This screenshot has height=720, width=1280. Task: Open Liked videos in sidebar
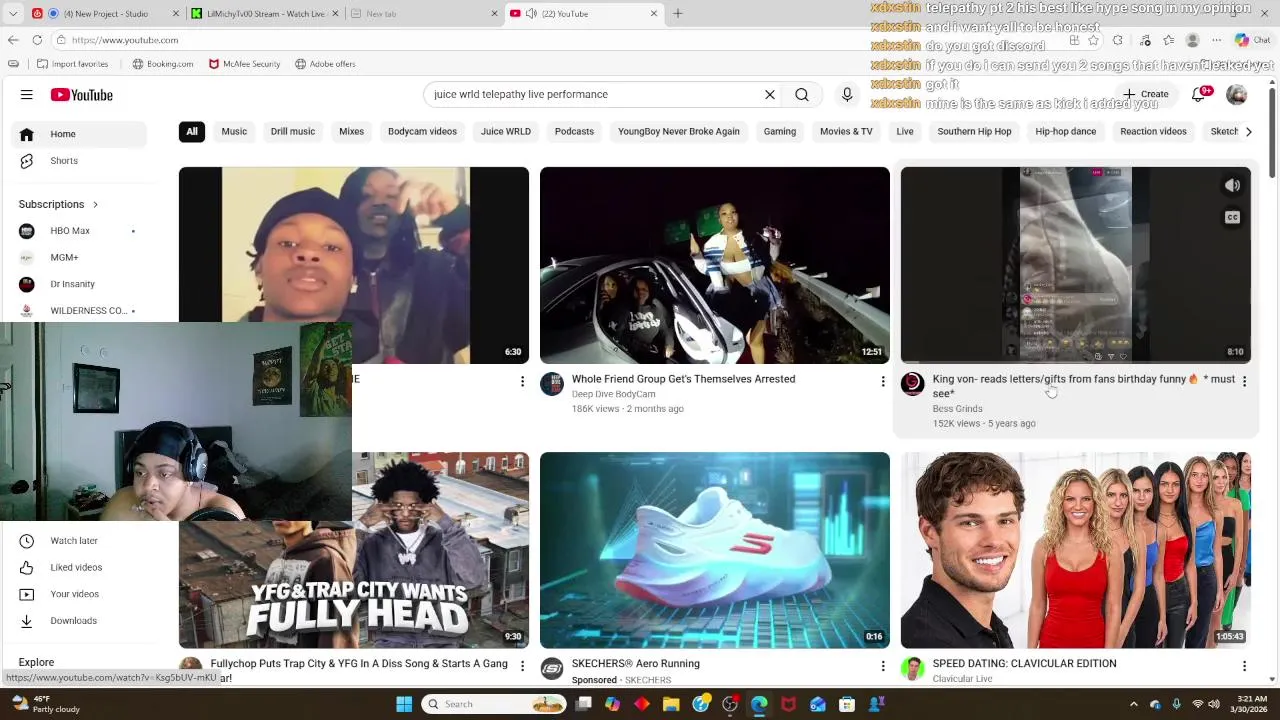click(x=80, y=568)
